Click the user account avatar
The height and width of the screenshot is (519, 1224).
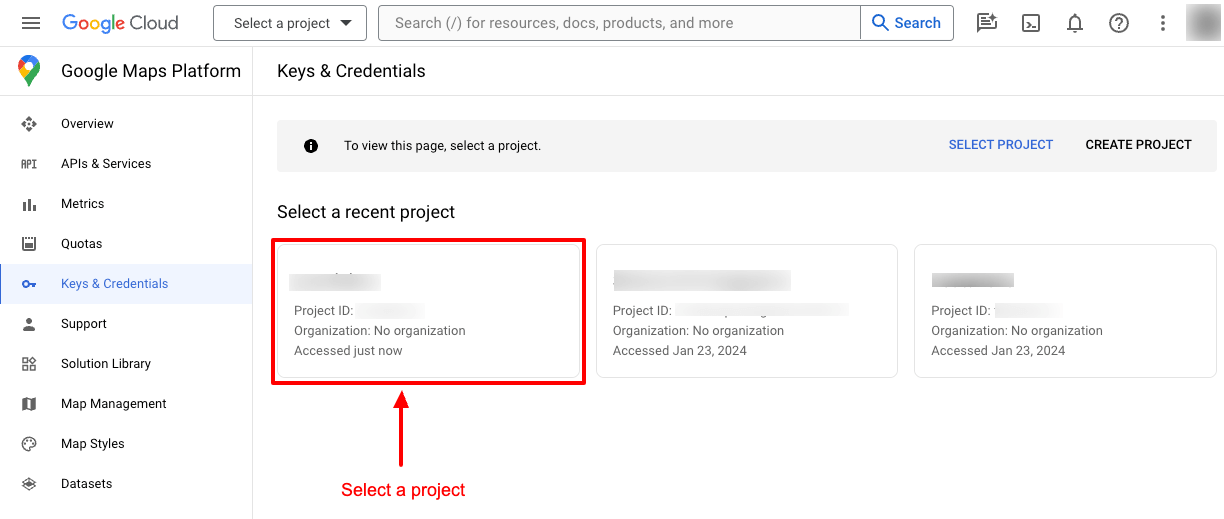(1202, 23)
